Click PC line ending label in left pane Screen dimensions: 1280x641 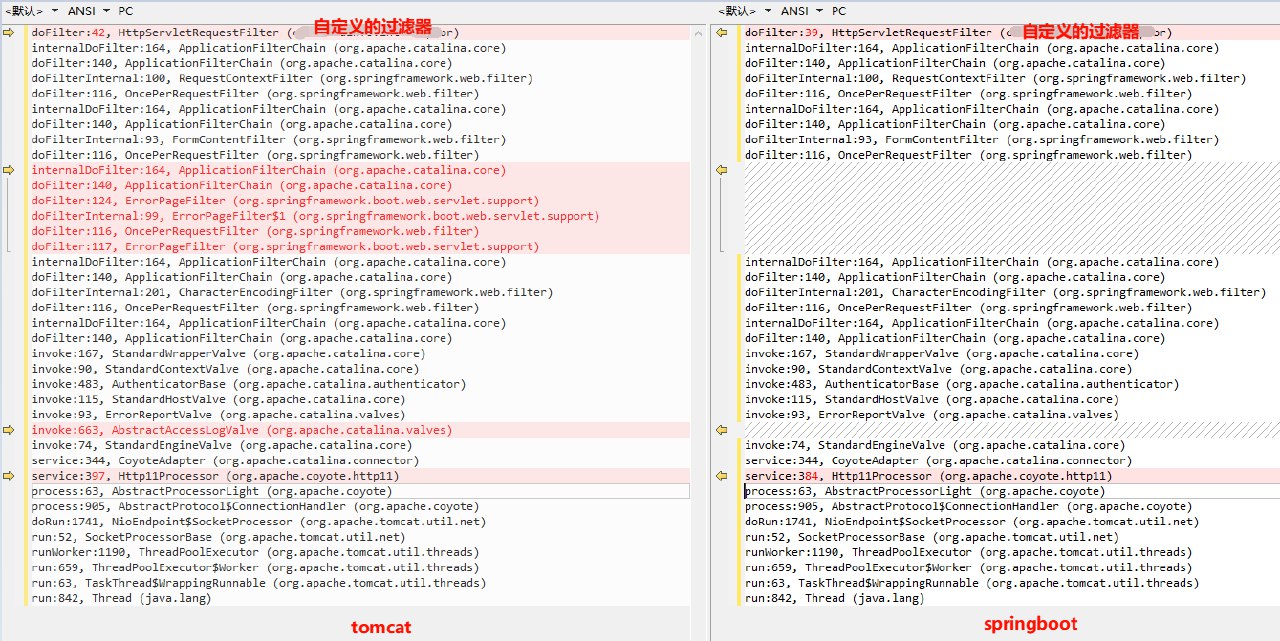click(126, 11)
